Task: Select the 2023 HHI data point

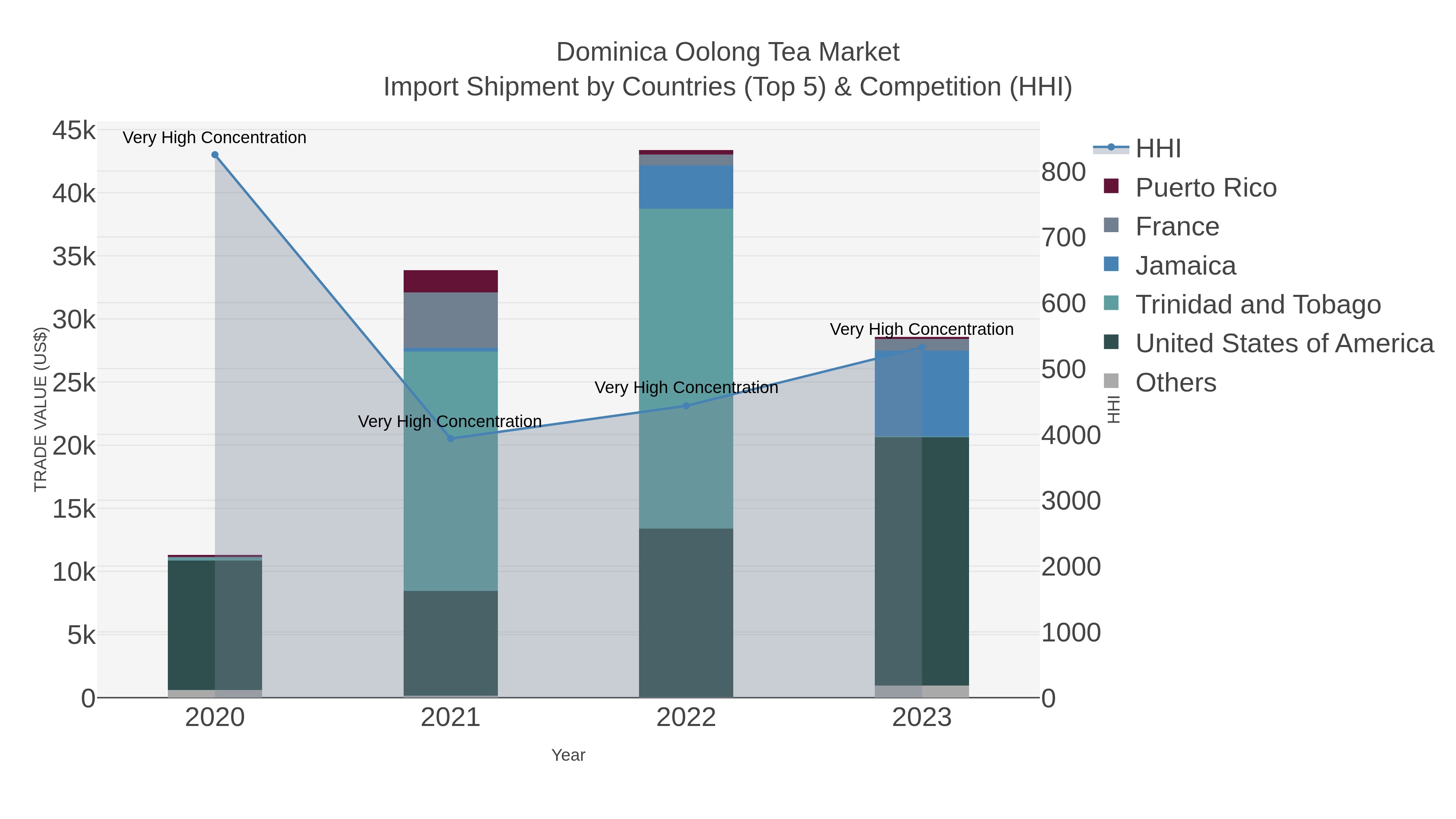Action: click(x=922, y=347)
